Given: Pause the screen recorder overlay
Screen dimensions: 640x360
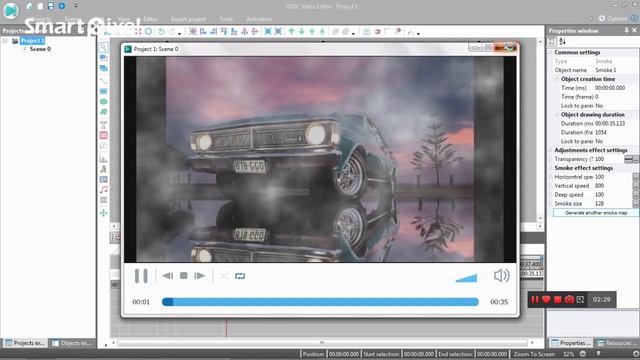Looking at the screenshot, I should point(535,300).
